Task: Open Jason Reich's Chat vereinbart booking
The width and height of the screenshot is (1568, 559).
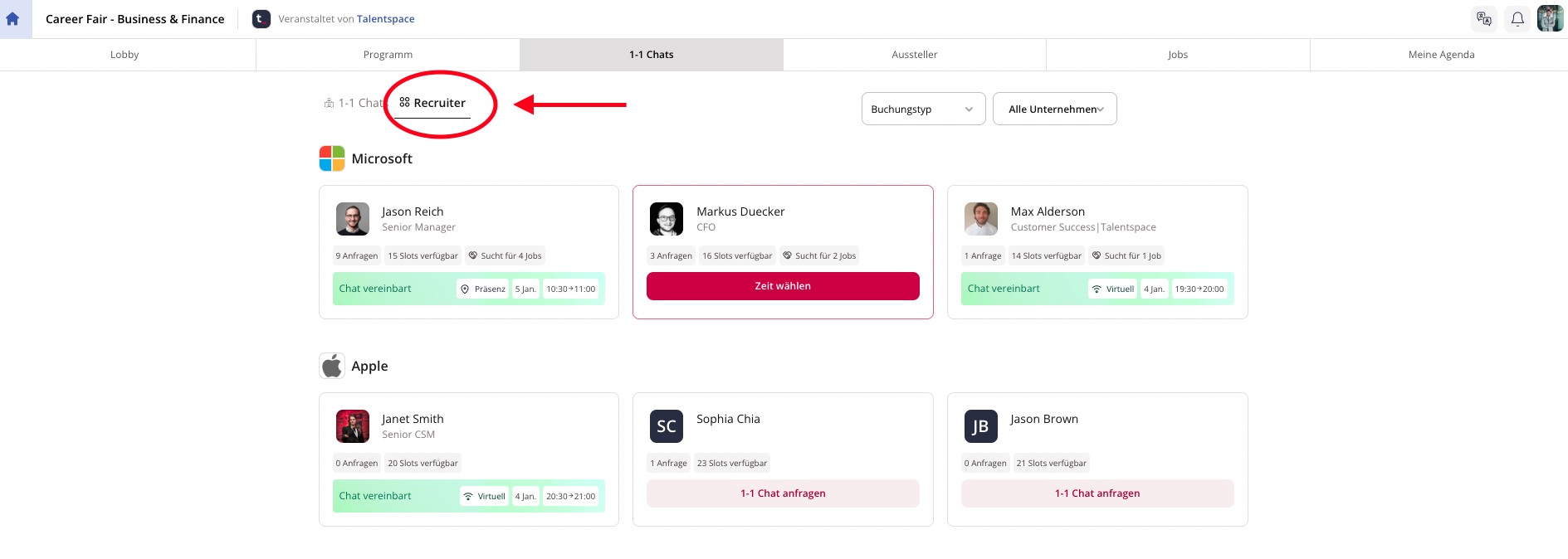Action: click(x=469, y=289)
